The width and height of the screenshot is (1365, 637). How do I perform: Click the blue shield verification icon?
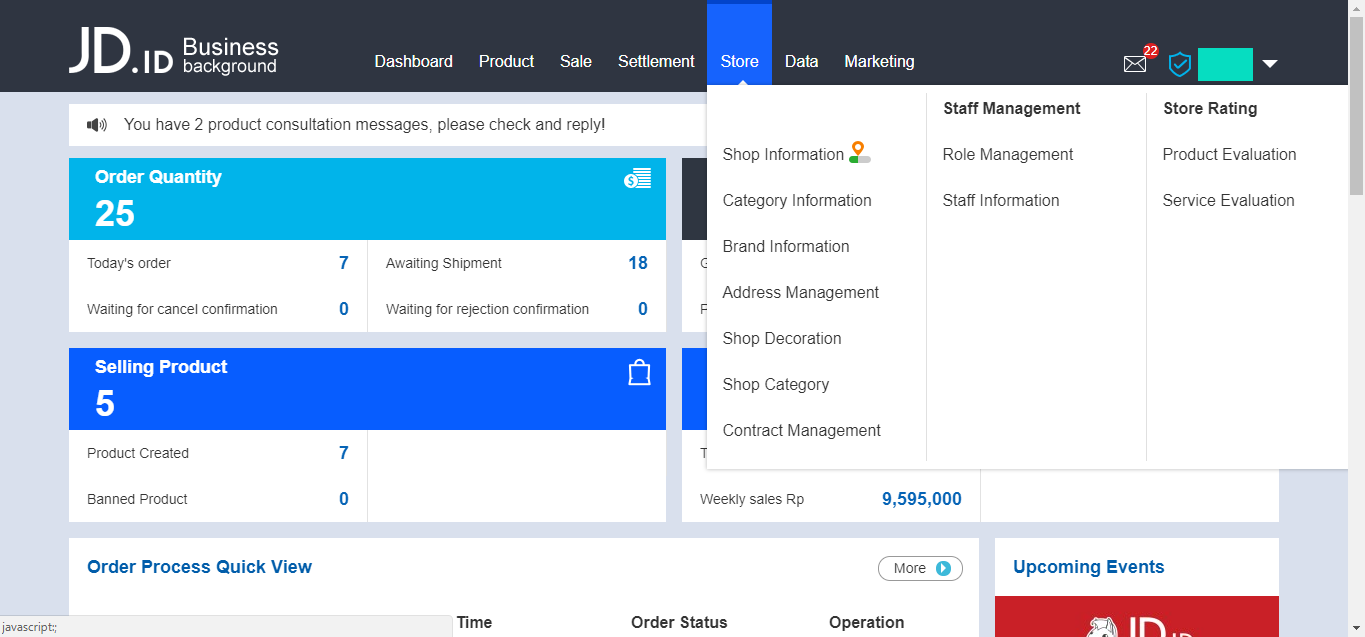(1179, 64)
